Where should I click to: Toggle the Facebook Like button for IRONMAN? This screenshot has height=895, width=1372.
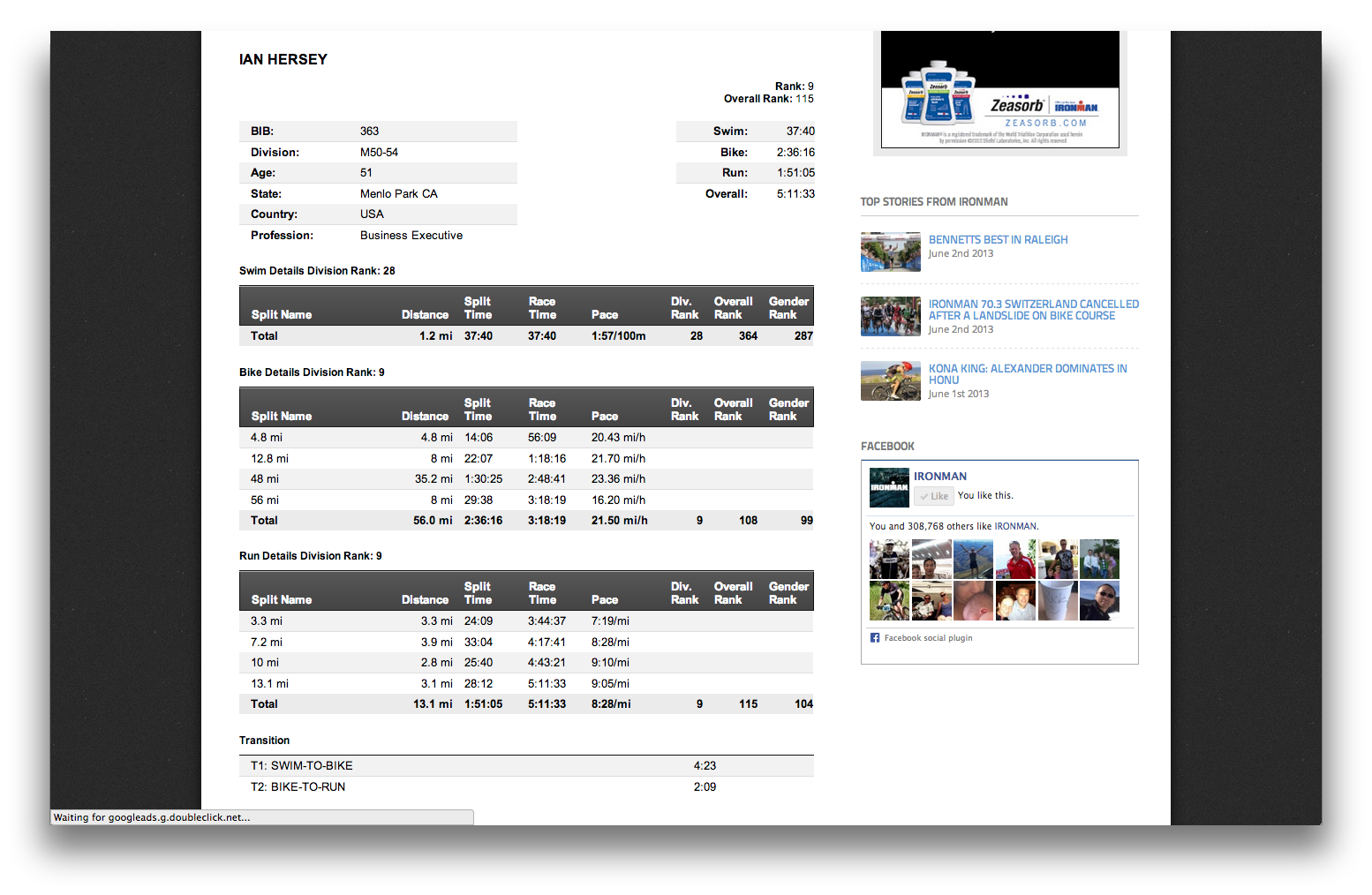[933, 496]
